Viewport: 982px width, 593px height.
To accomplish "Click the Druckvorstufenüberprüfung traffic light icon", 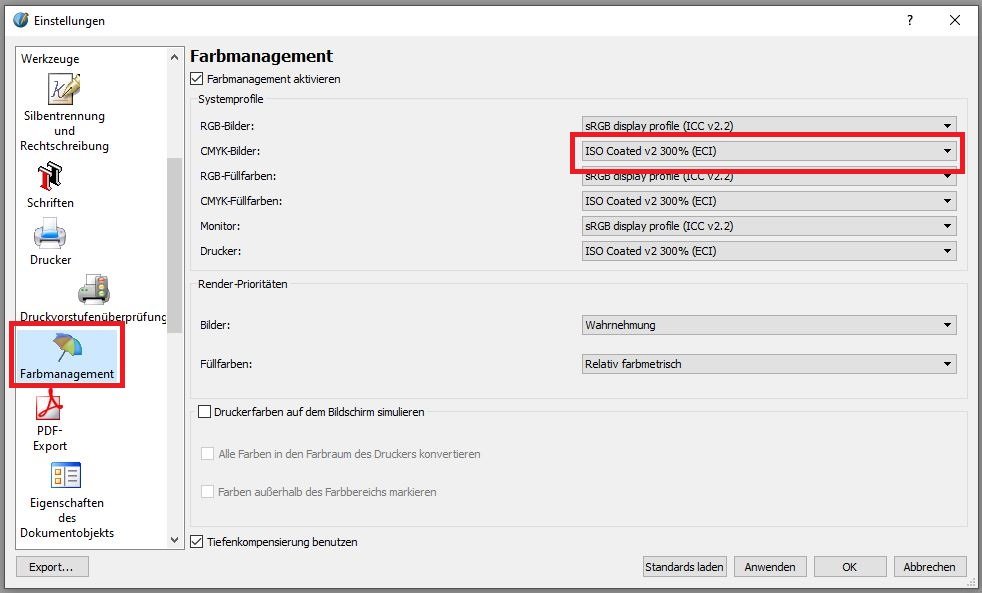I will coord(93,291).
